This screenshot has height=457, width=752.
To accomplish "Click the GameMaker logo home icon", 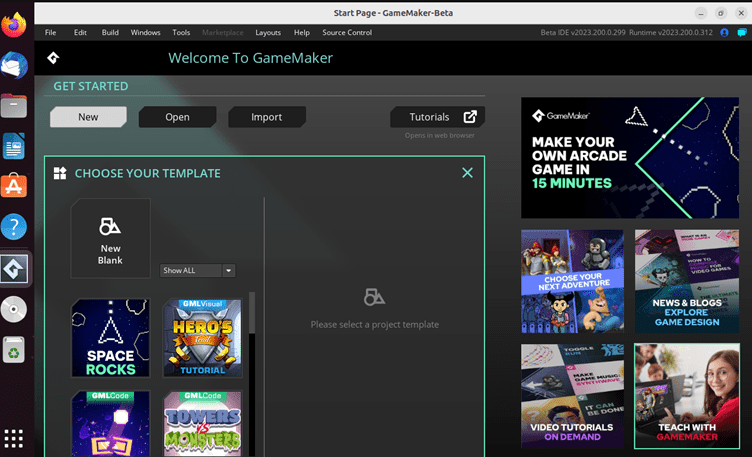I will click(x=53, y=58).
